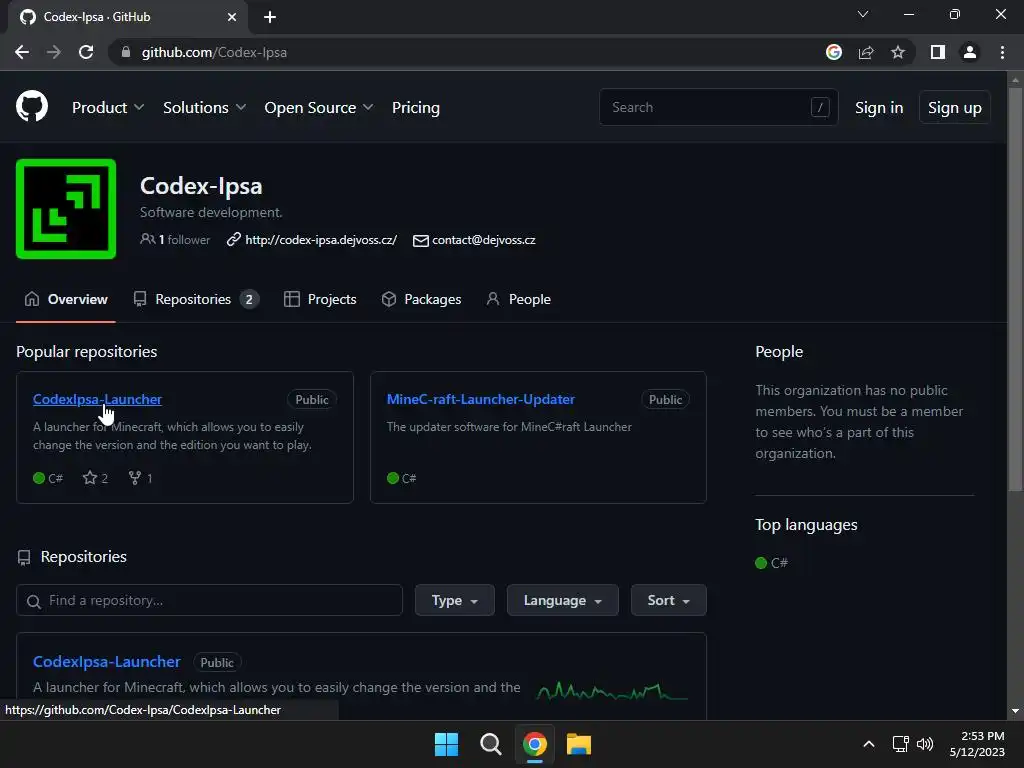1024x768 pixels.
Task: Switch to the Projects tab
Action: [320, 299]
